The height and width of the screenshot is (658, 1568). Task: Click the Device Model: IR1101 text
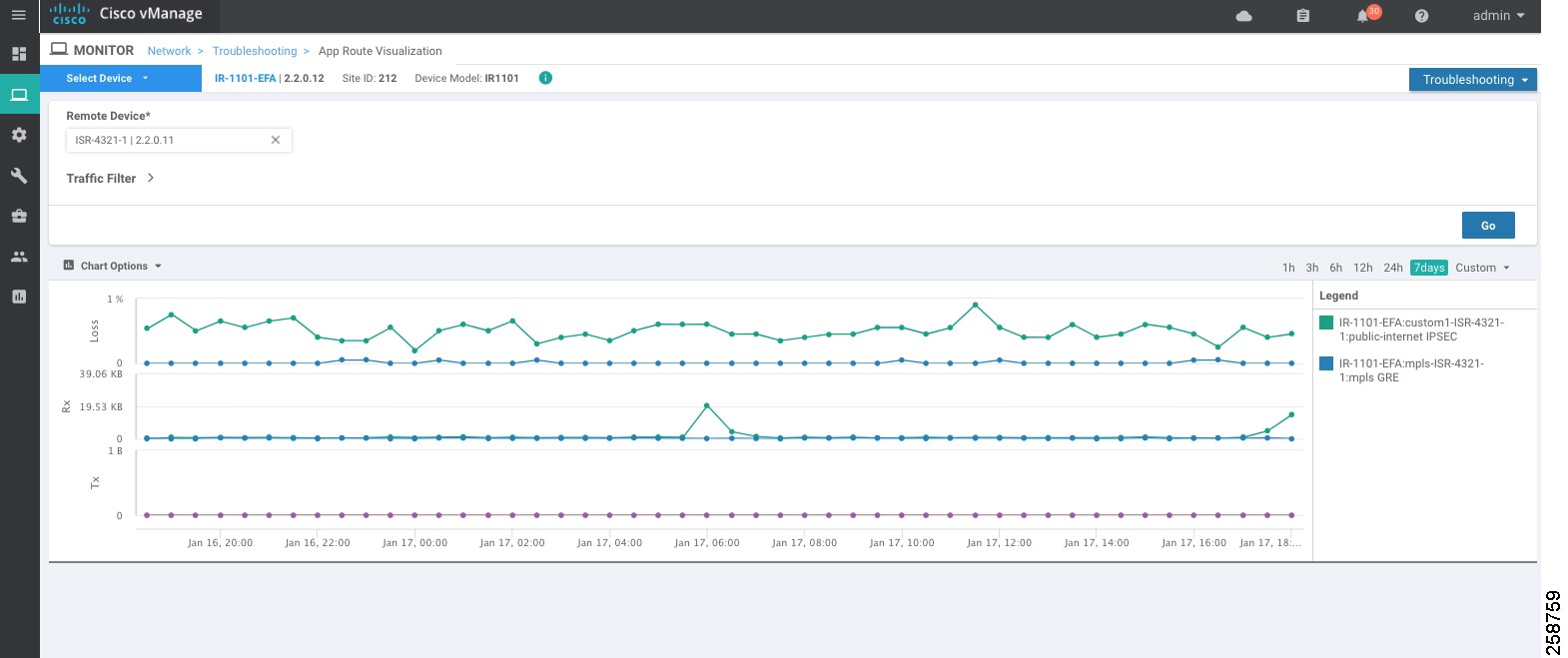tap(466, 78)
